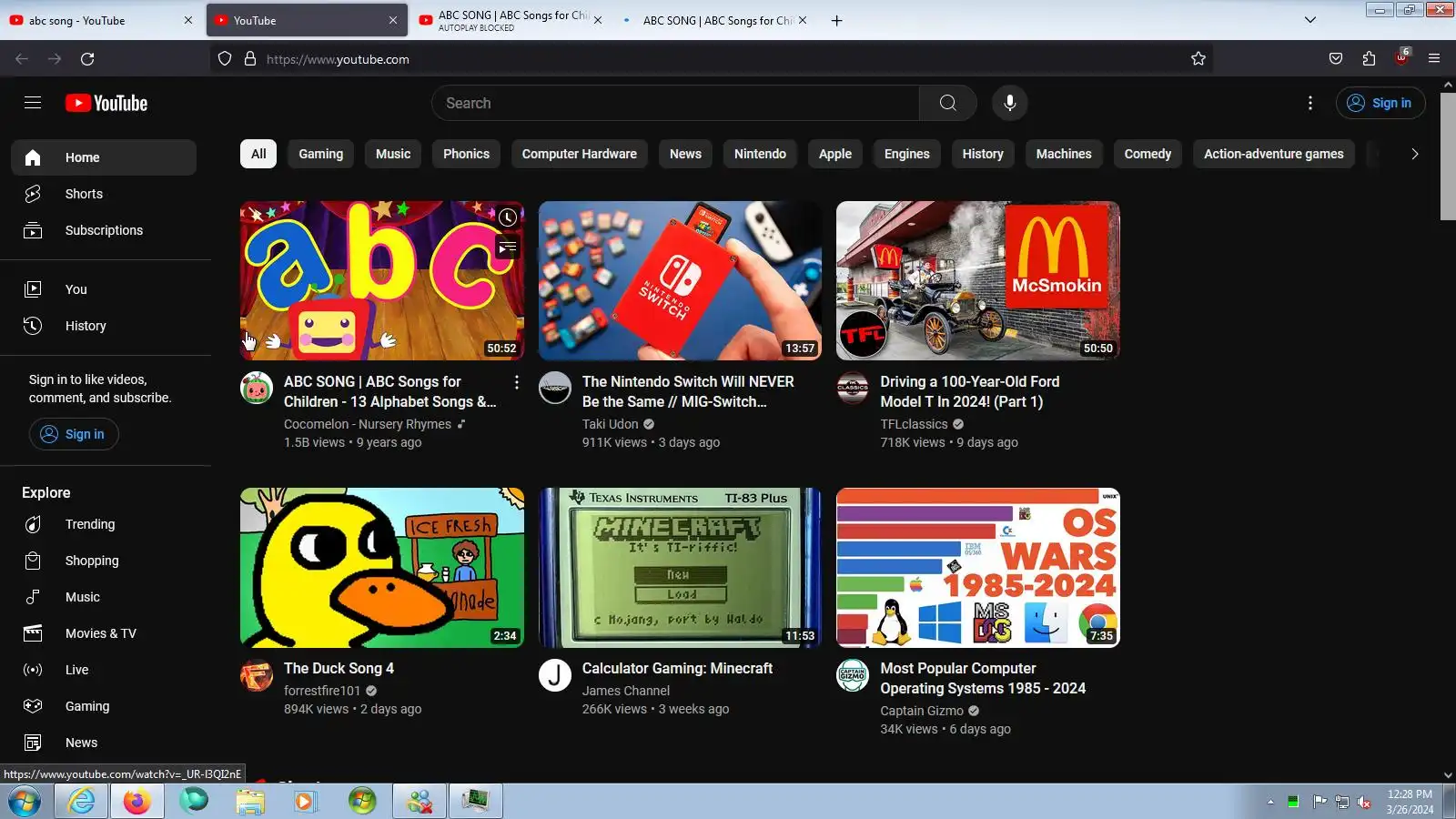Select the All filter chip

[258, 154]
